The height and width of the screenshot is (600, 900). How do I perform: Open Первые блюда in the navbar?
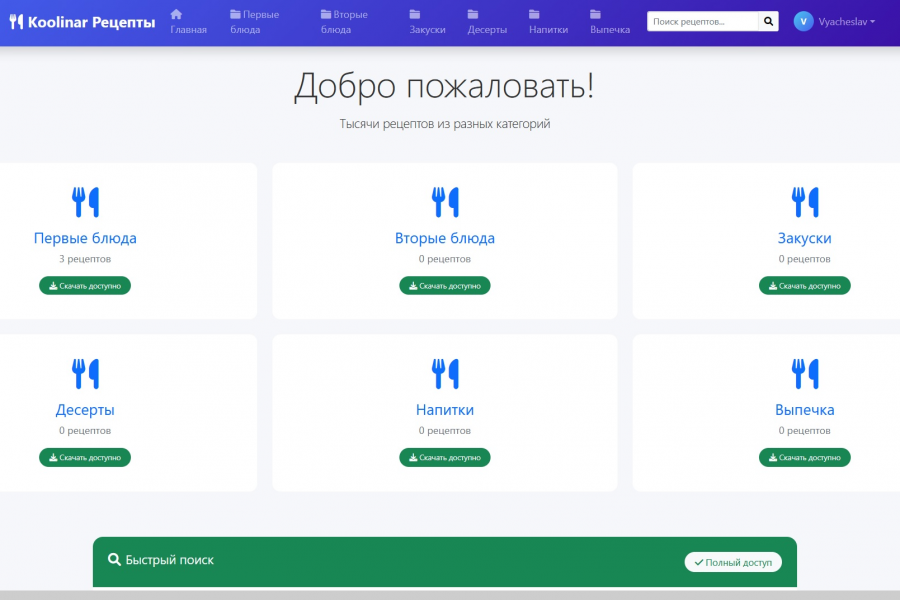coord(254,22)
